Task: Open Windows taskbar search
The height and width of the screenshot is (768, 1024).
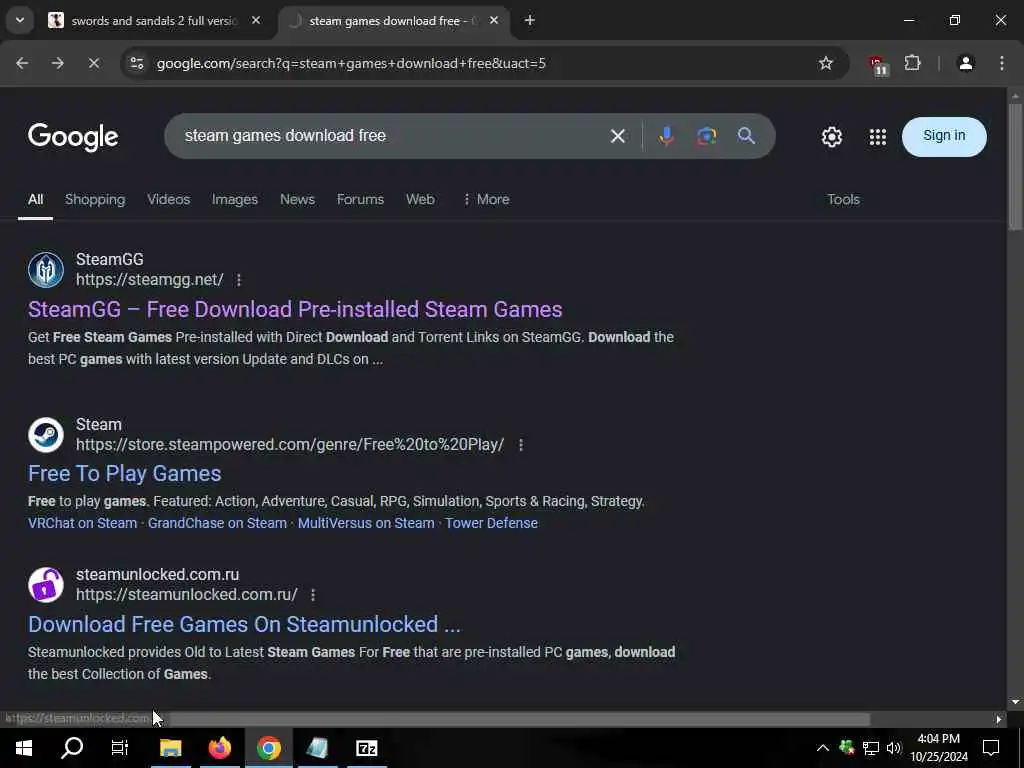Action: click(72, 748)
